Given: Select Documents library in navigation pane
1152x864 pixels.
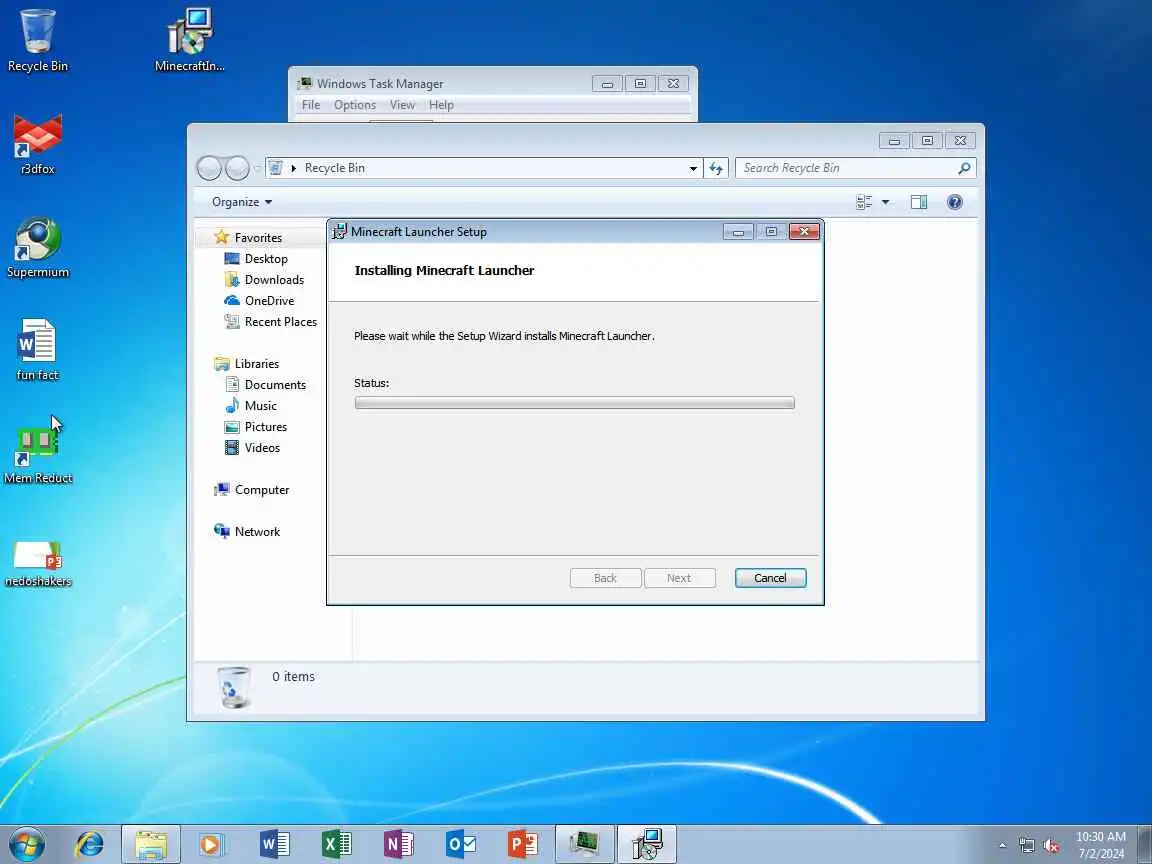Looking at the screenshot, I should pyautogui.click(x=264, y=384).
